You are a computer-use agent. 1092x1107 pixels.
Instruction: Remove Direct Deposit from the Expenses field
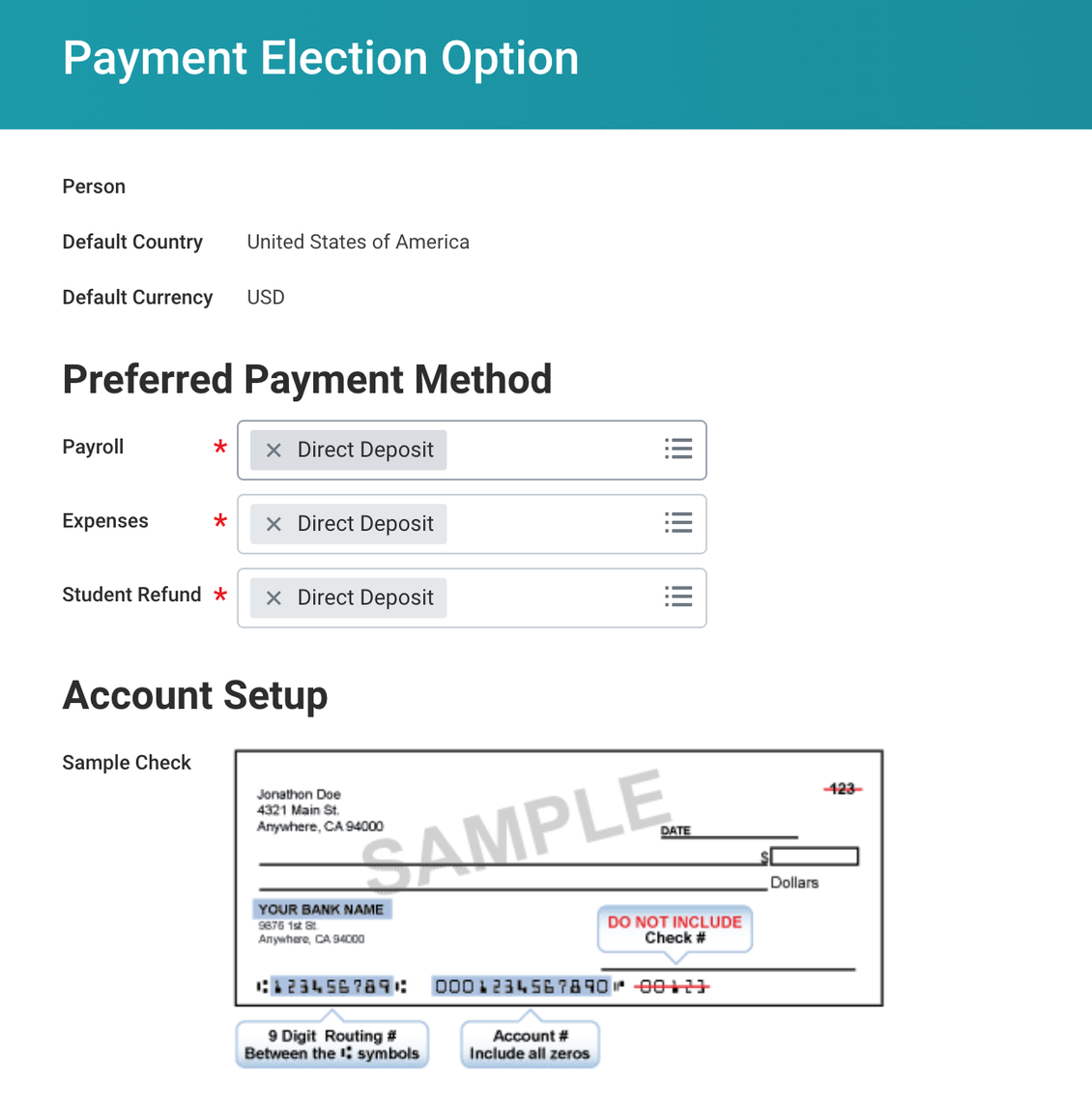click(x=272, y=523)
